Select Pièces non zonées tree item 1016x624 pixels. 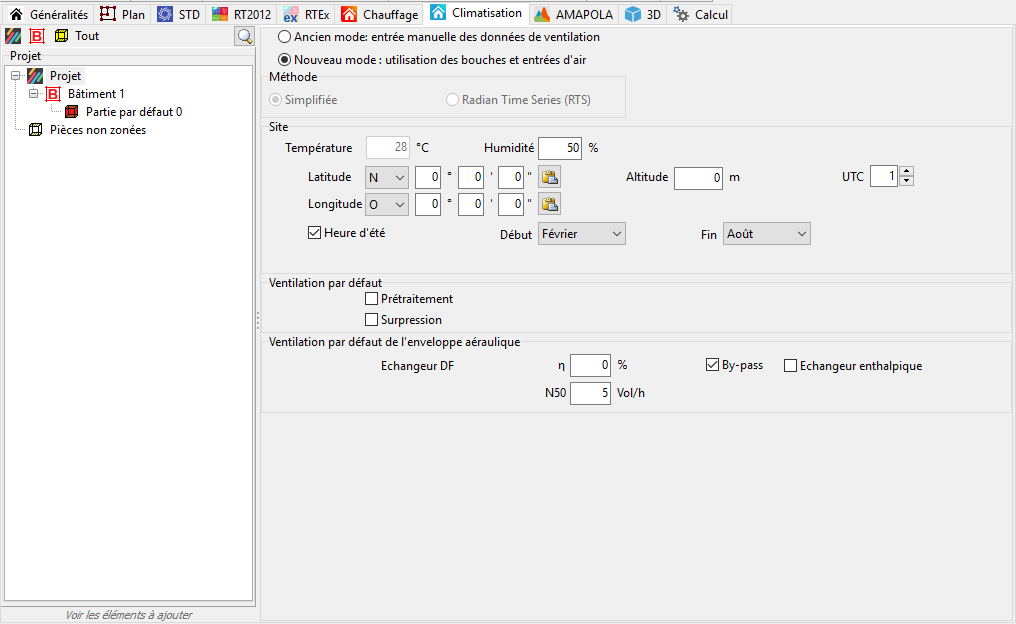(x=98, y=130)
